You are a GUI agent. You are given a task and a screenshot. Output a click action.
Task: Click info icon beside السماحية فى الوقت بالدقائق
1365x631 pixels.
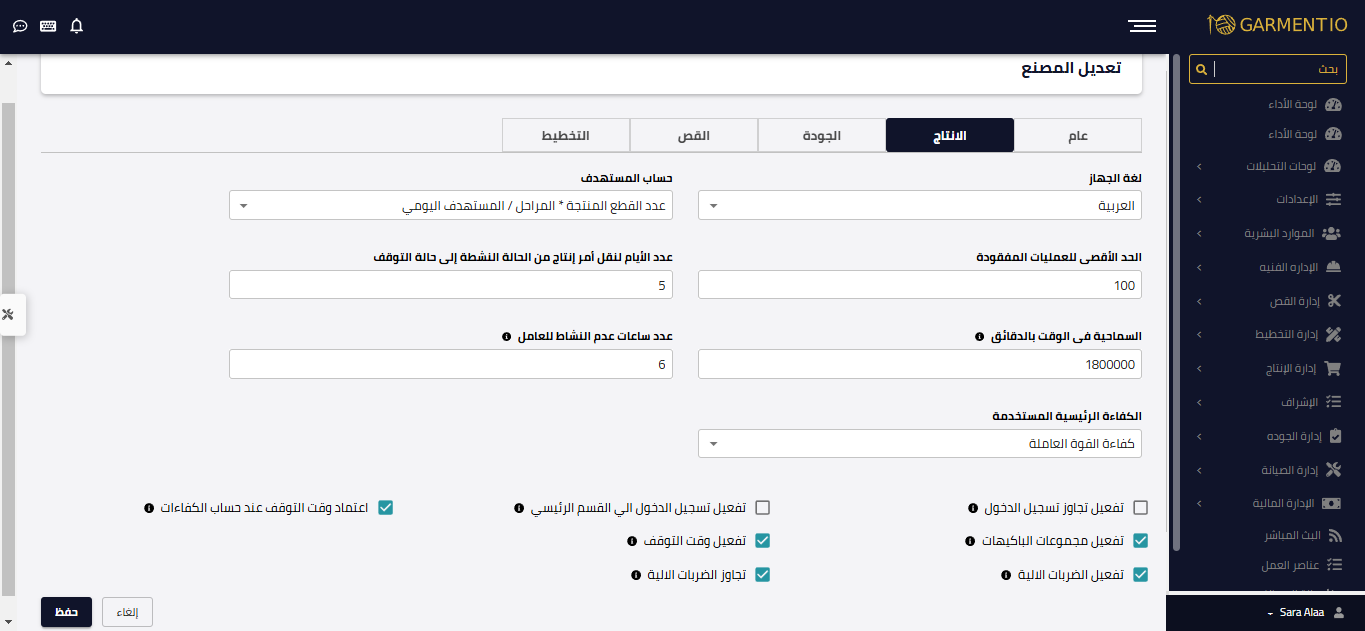coord(980,337)
